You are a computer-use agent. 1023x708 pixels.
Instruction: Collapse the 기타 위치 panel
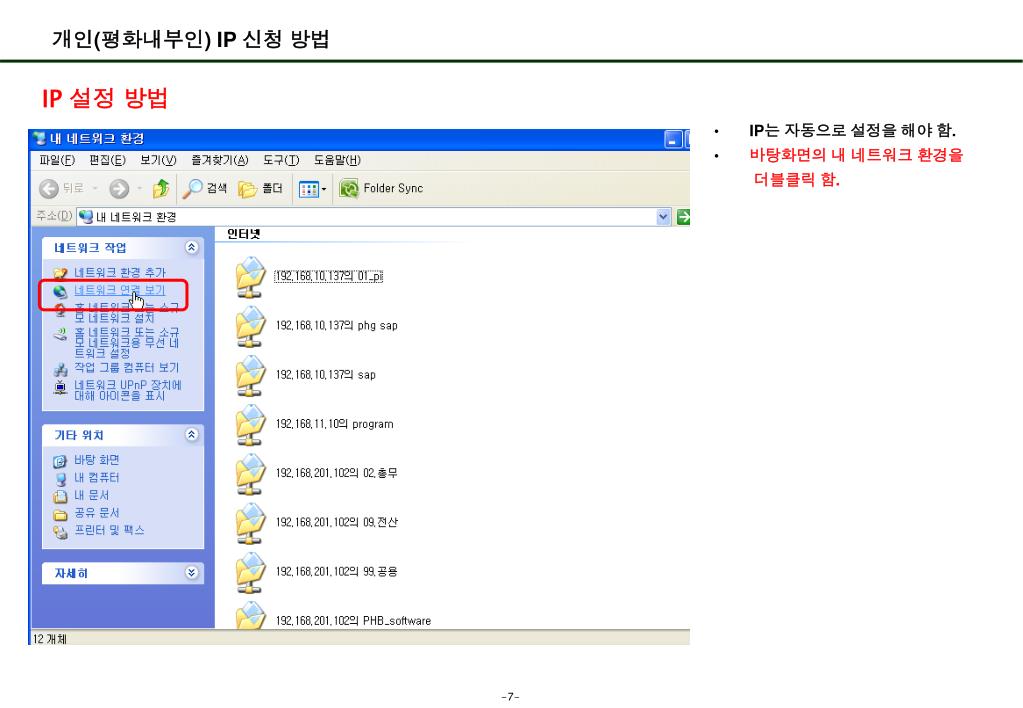[x=191, y=435]
